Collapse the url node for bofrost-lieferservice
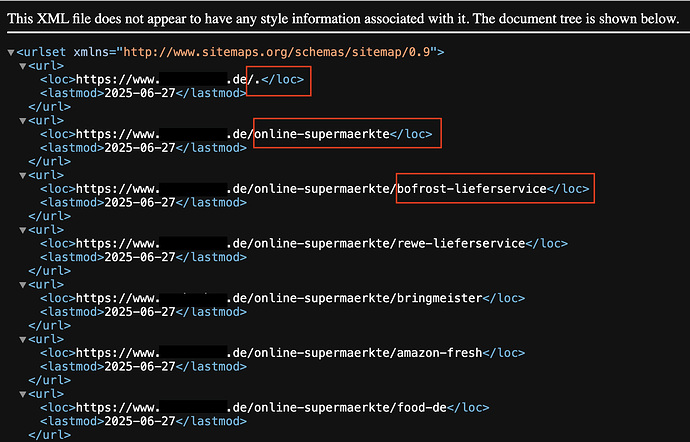This screenshot has width=690, height=442. click(22, 176)
